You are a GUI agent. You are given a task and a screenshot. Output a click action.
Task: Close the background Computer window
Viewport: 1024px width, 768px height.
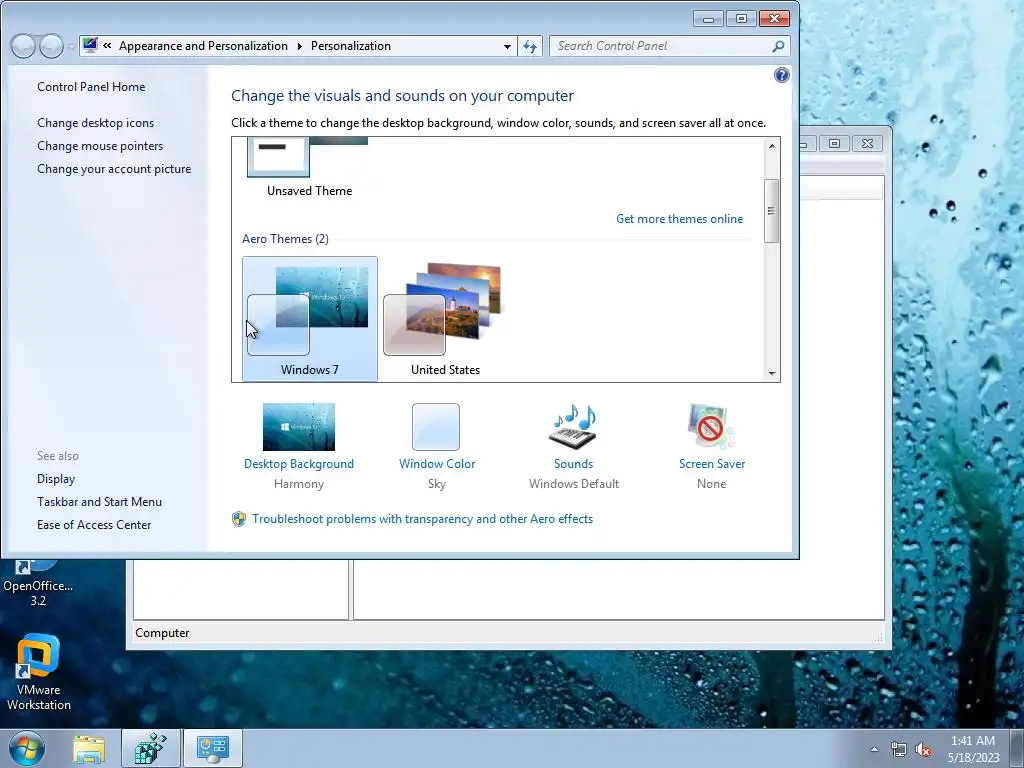(x=867, y=144)
